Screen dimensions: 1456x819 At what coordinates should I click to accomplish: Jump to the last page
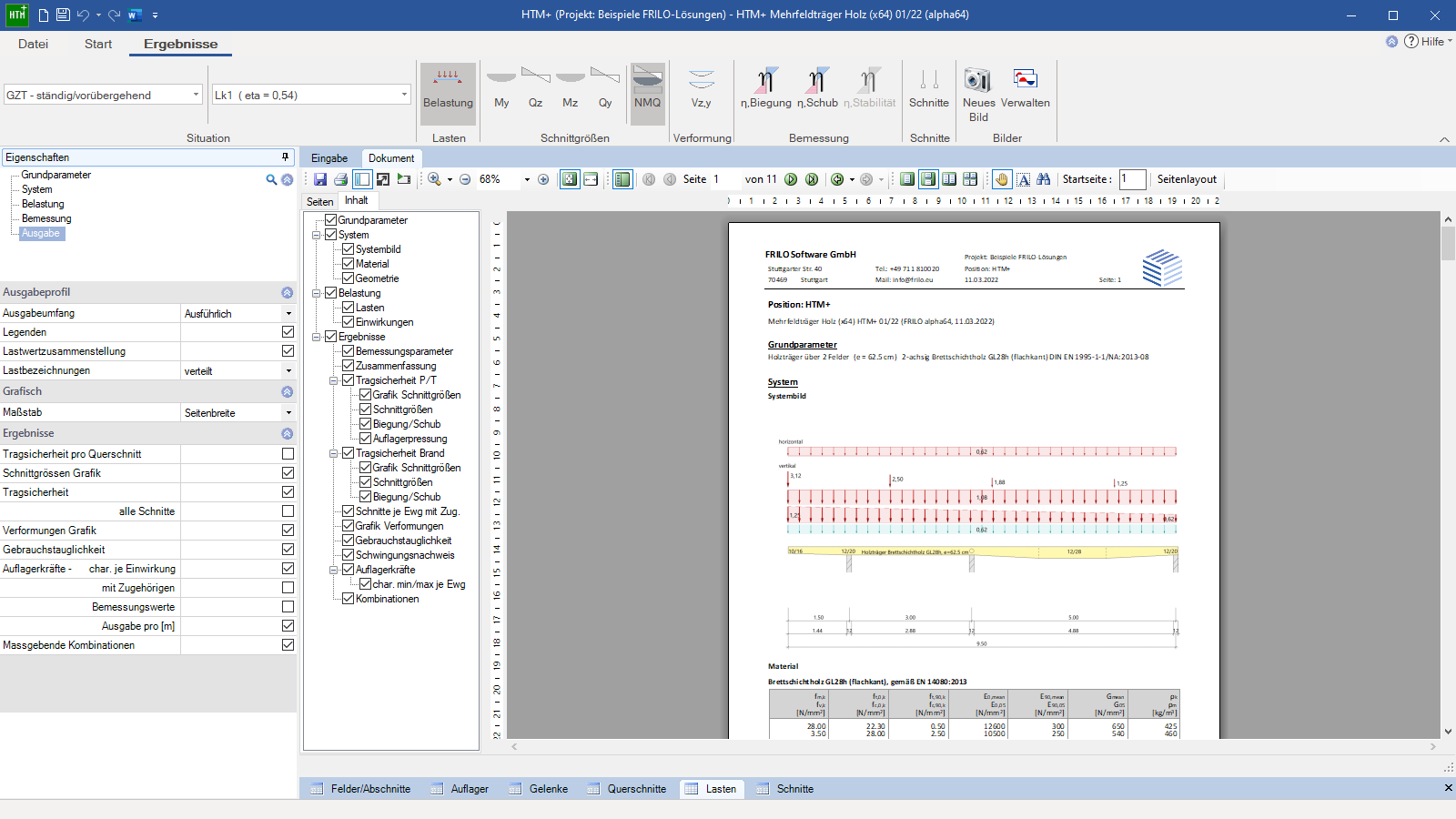coord(812,179)
